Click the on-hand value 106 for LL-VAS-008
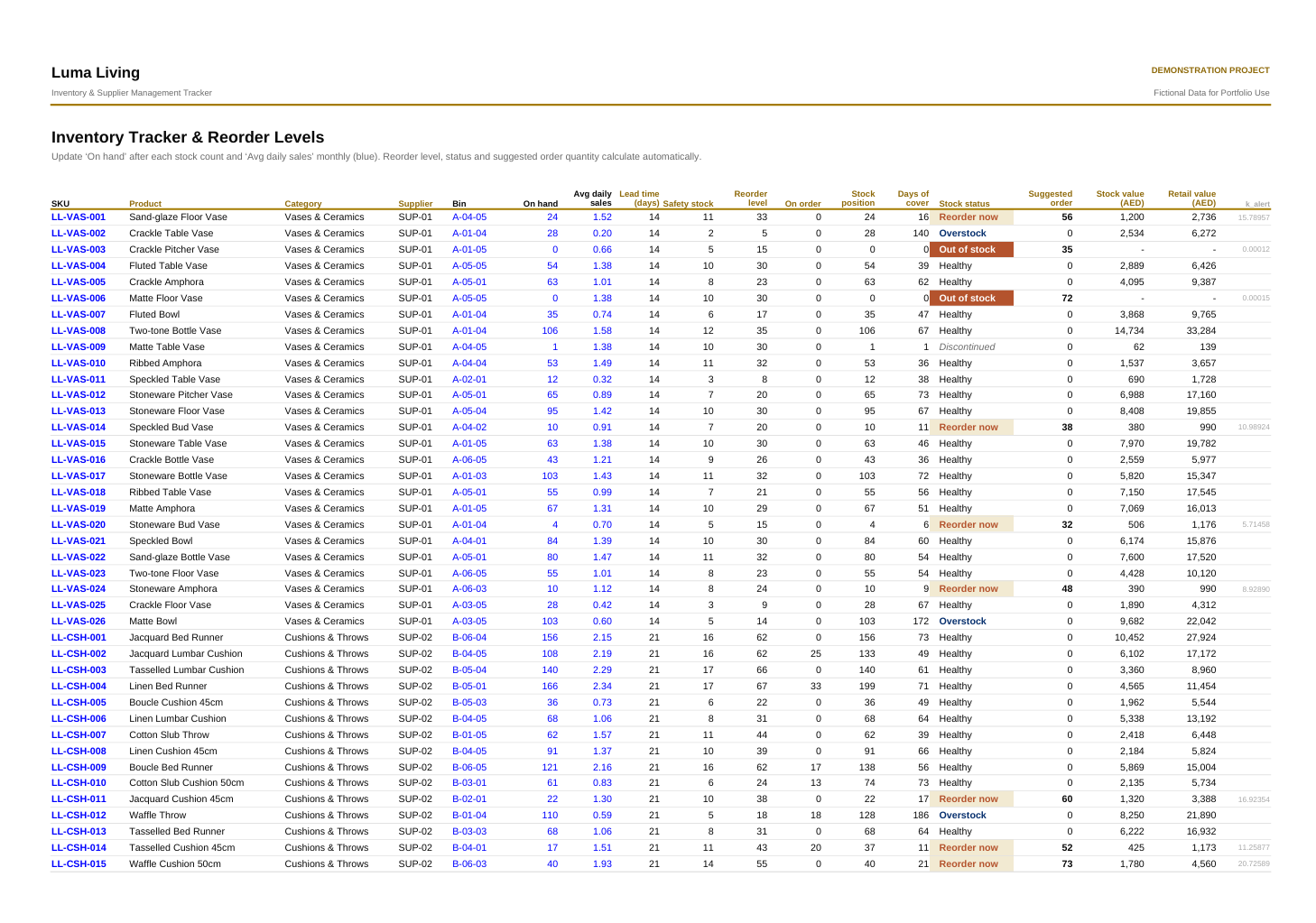 (x=550, y=331)
